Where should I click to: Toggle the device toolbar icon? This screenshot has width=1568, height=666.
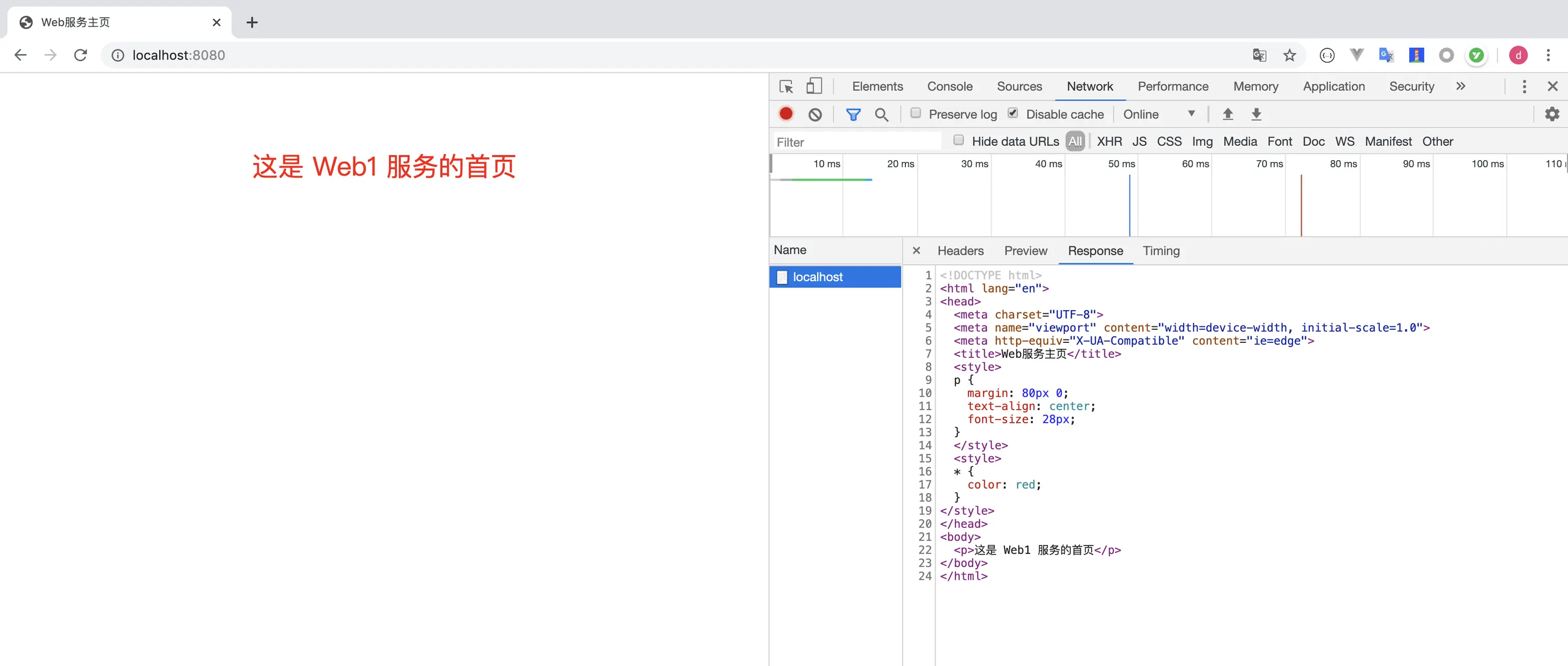(814, 87)
